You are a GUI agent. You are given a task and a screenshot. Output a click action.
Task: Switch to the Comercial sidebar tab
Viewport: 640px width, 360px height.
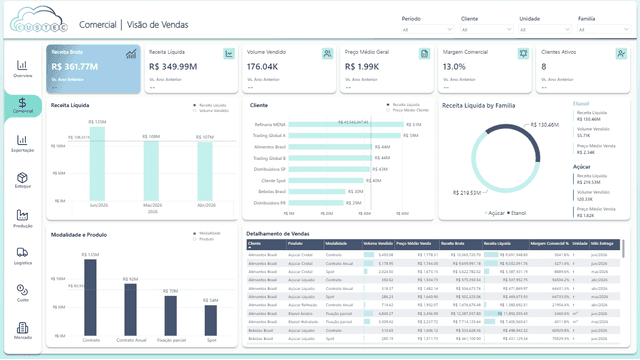coord(23,105)
